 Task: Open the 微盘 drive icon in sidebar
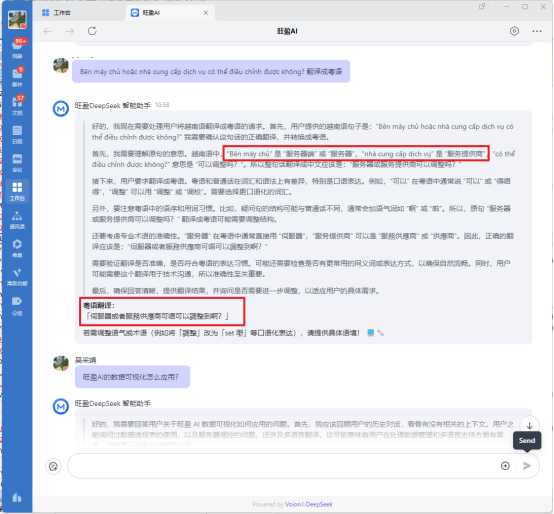(17, 248)
